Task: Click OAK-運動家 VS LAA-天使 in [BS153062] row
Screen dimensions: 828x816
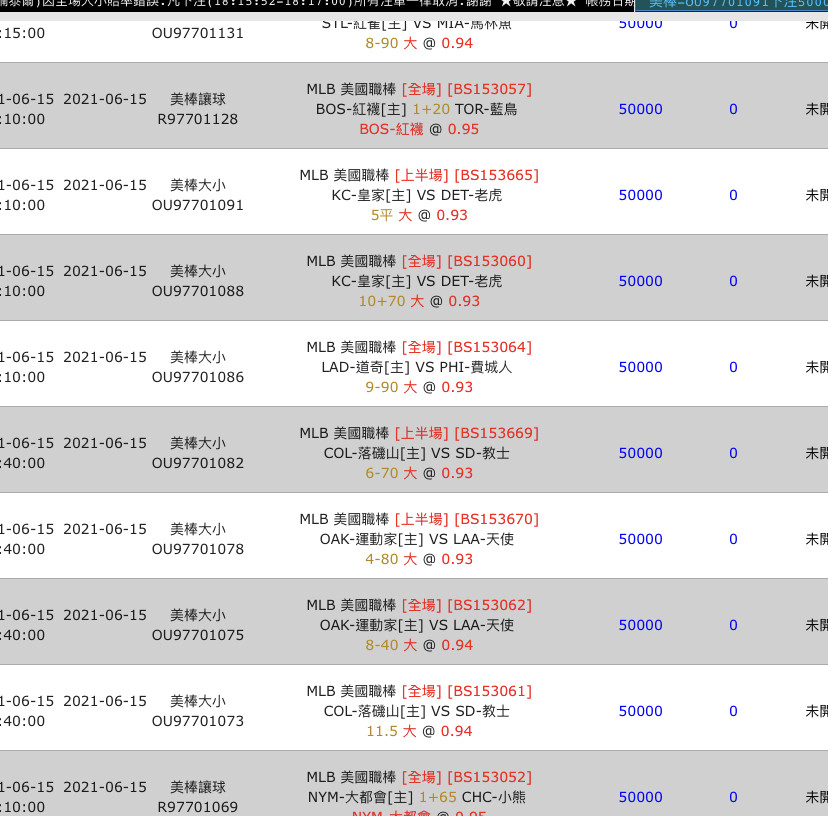Action: pyautogui.click(x=417, y=626)
